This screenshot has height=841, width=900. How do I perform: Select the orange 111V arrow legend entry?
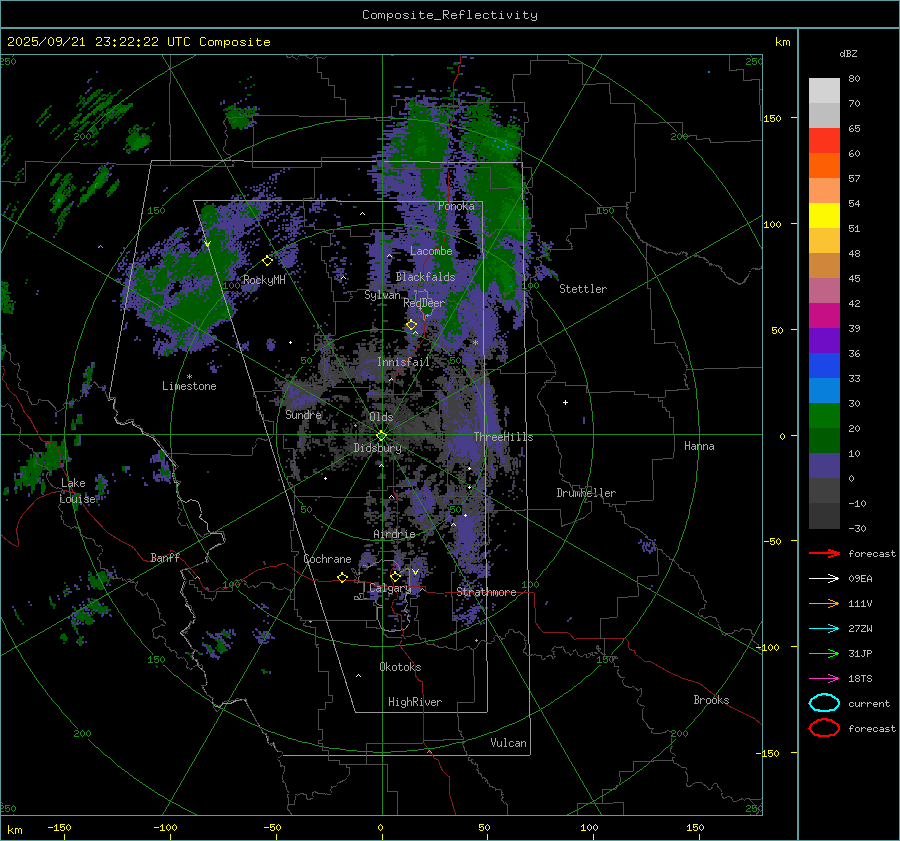click(x=823, y=603)
